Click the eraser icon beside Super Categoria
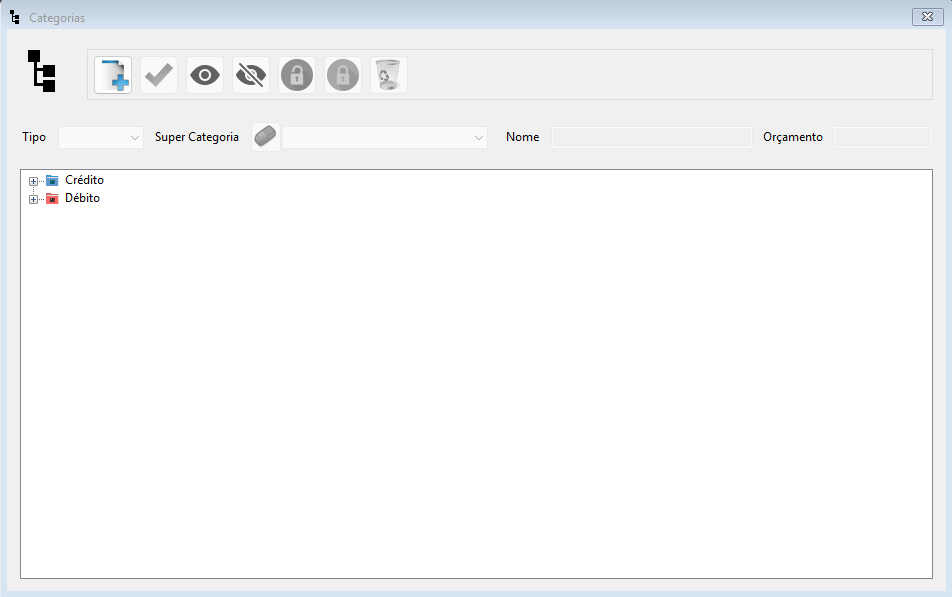Screen dimensions: 952x597 point(266,137)
